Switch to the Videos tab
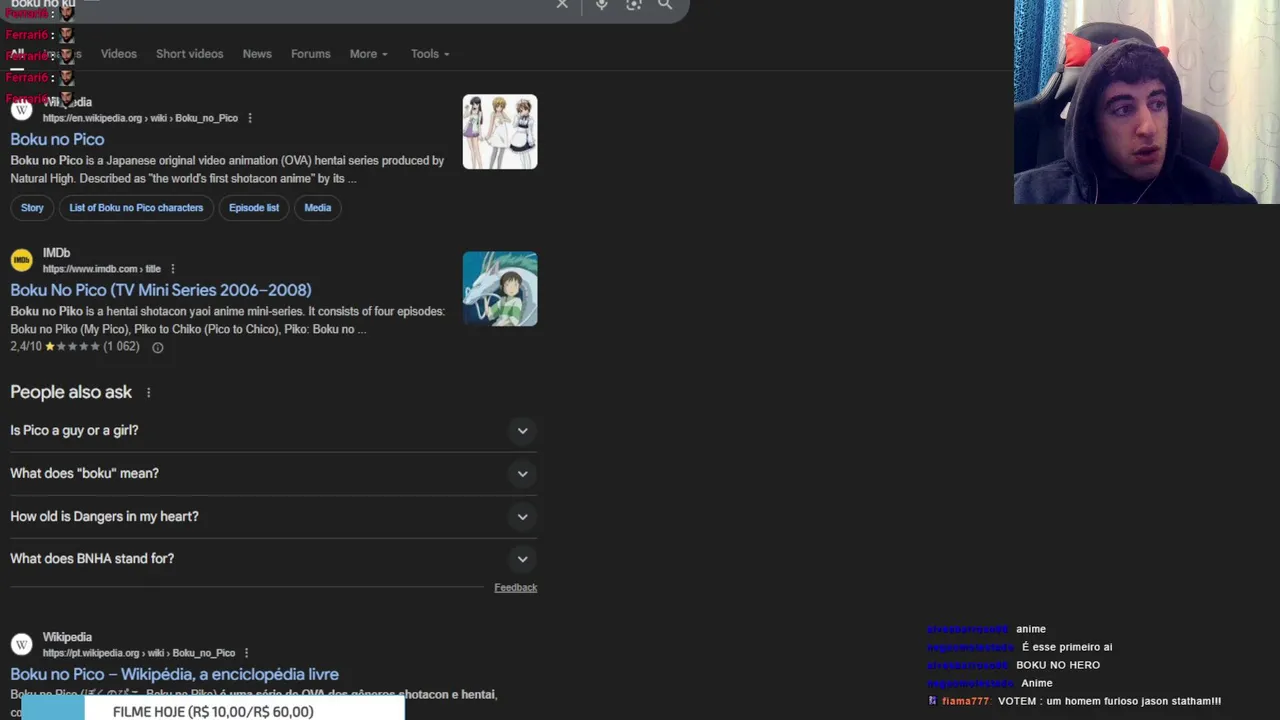Viewport: 1280px width, 720px height. (x=118, y=54)
